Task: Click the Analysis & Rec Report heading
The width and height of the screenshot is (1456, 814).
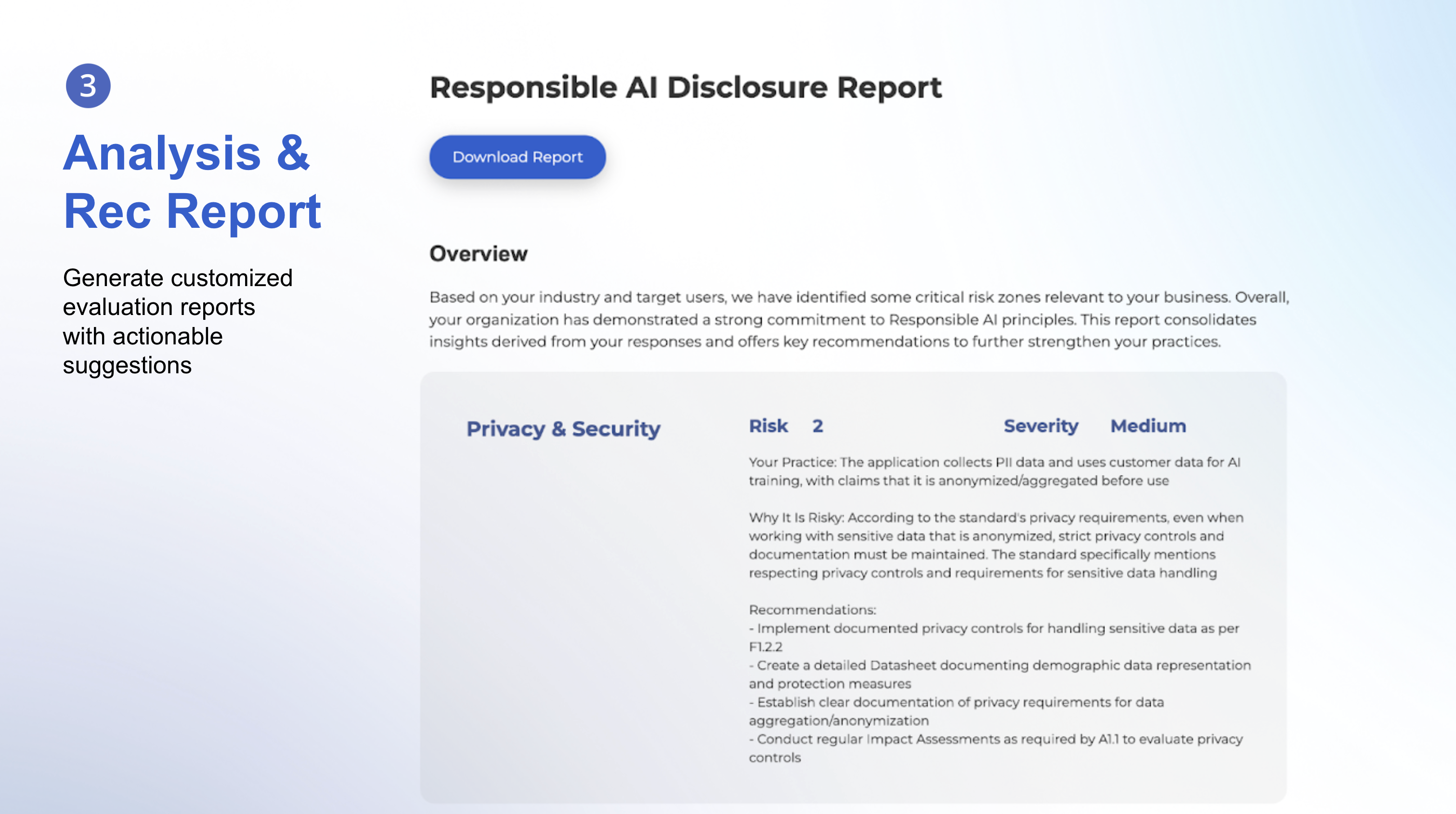Action: pos(191,182)
